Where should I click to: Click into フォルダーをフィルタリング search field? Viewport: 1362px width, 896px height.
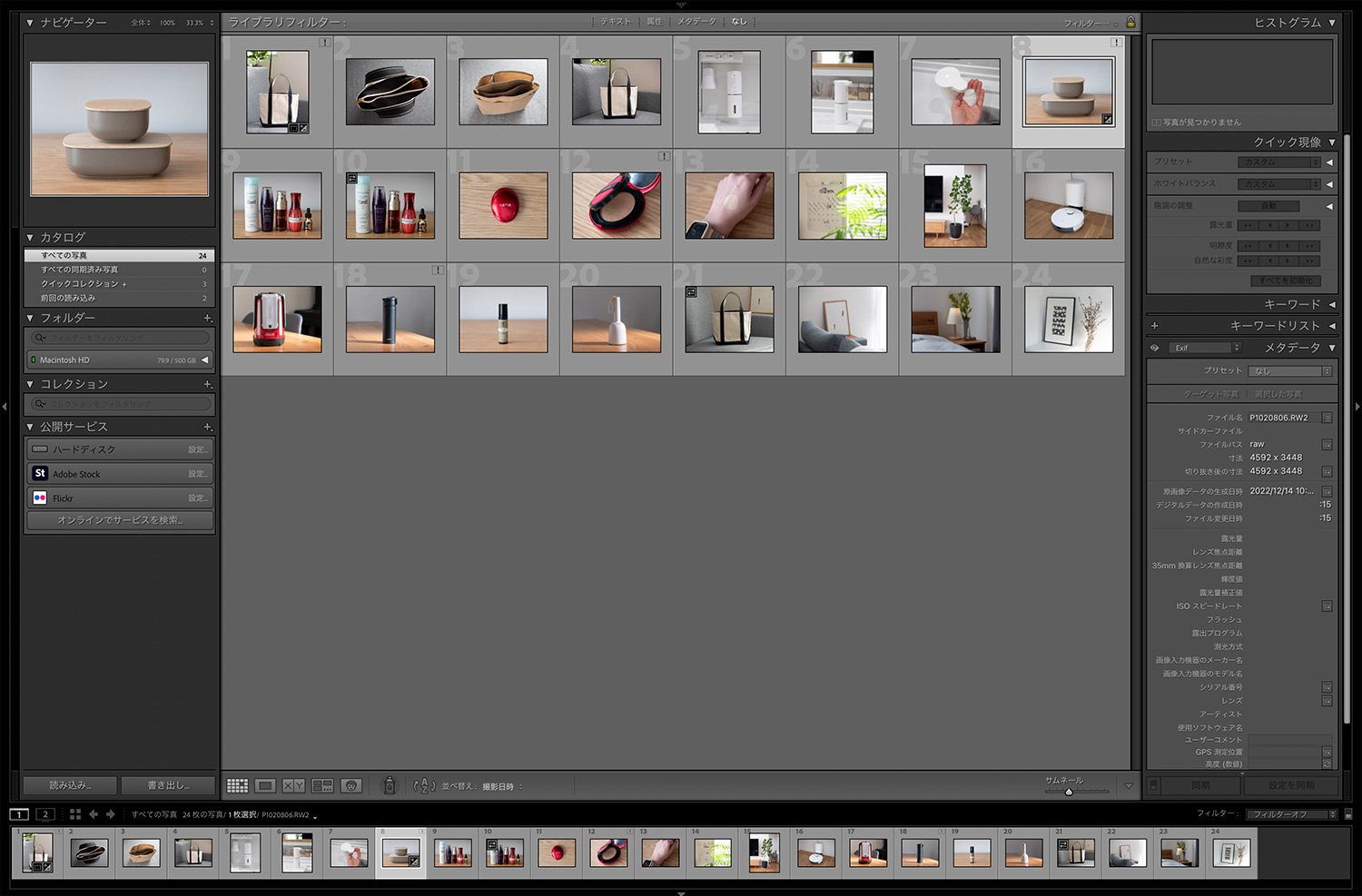click(x=120, y=338)
